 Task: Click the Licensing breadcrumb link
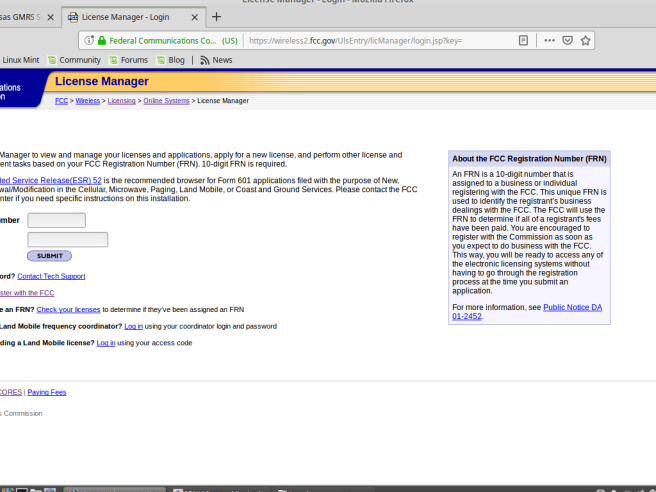click(121, 101)
